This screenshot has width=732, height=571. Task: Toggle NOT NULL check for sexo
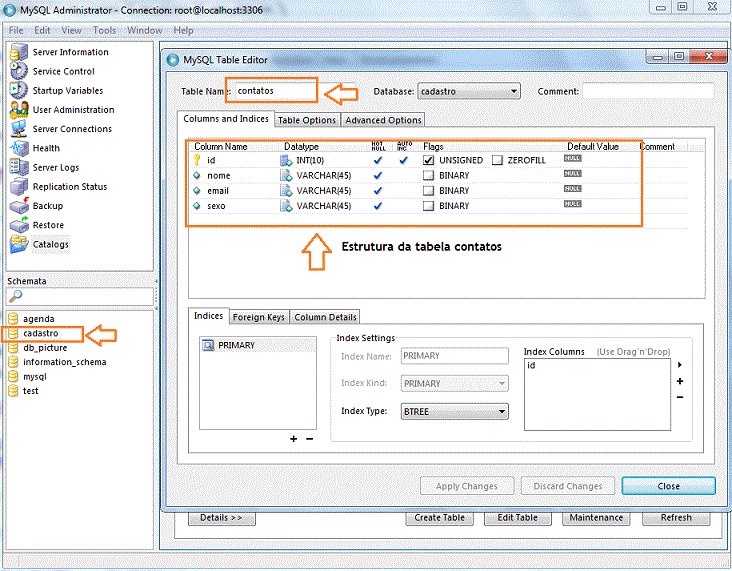378,206
